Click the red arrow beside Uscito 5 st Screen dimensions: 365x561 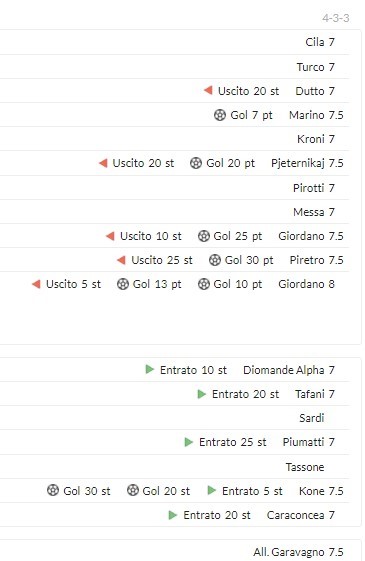click(36, 284)
